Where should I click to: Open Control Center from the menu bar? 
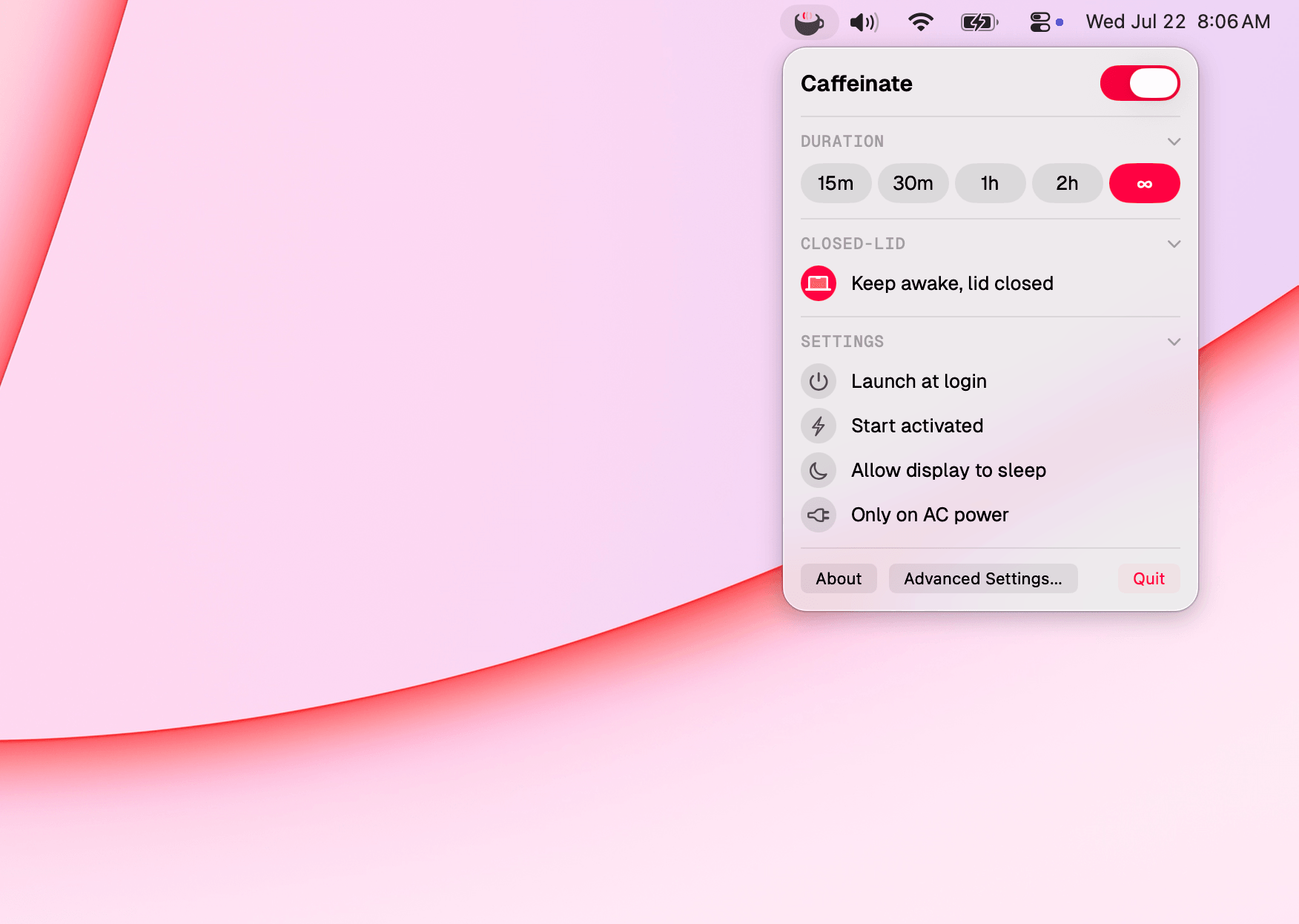1040,22
